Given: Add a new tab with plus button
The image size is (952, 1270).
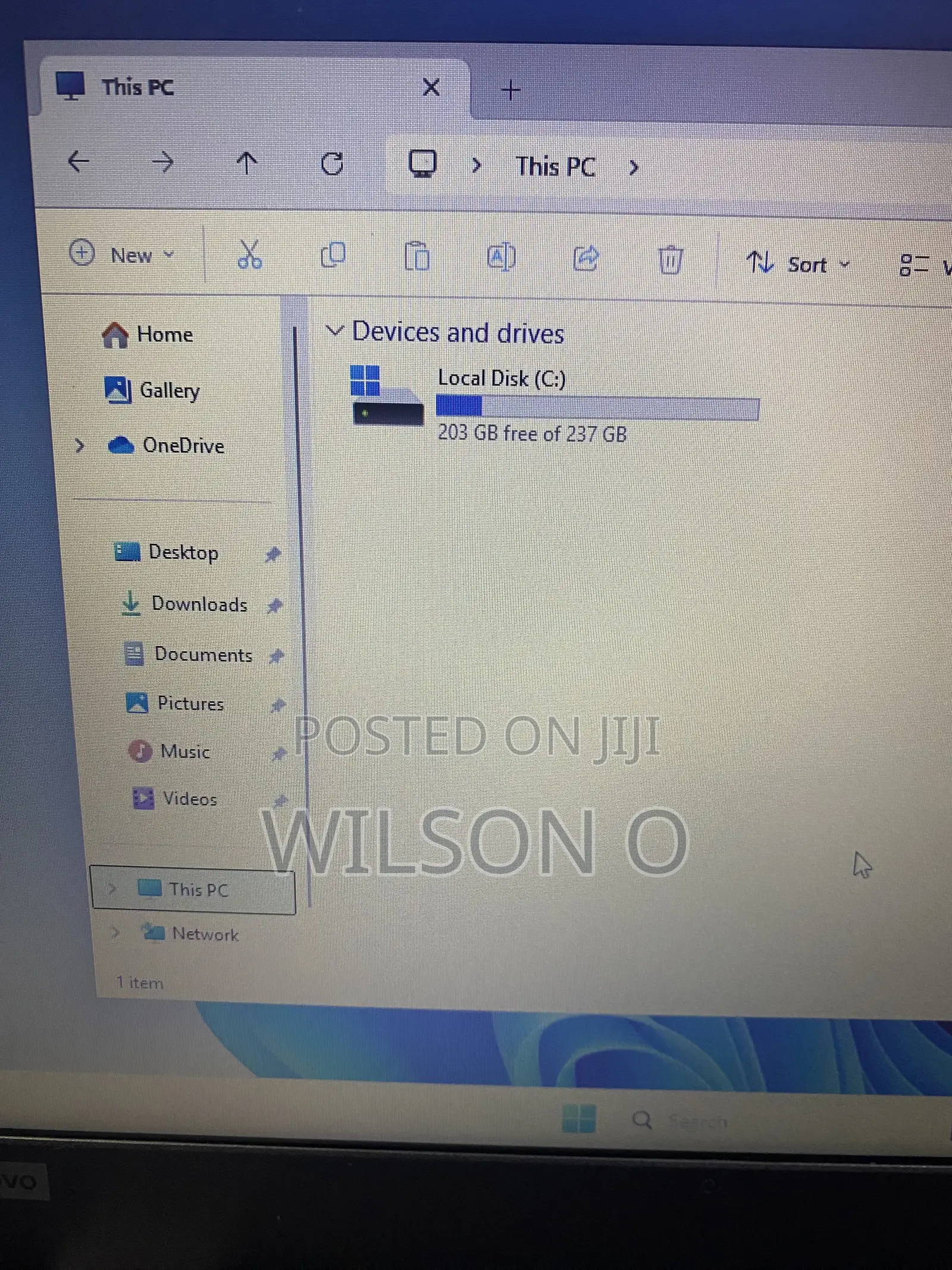Looking at the screenshot, I should [x=511, y=90].
